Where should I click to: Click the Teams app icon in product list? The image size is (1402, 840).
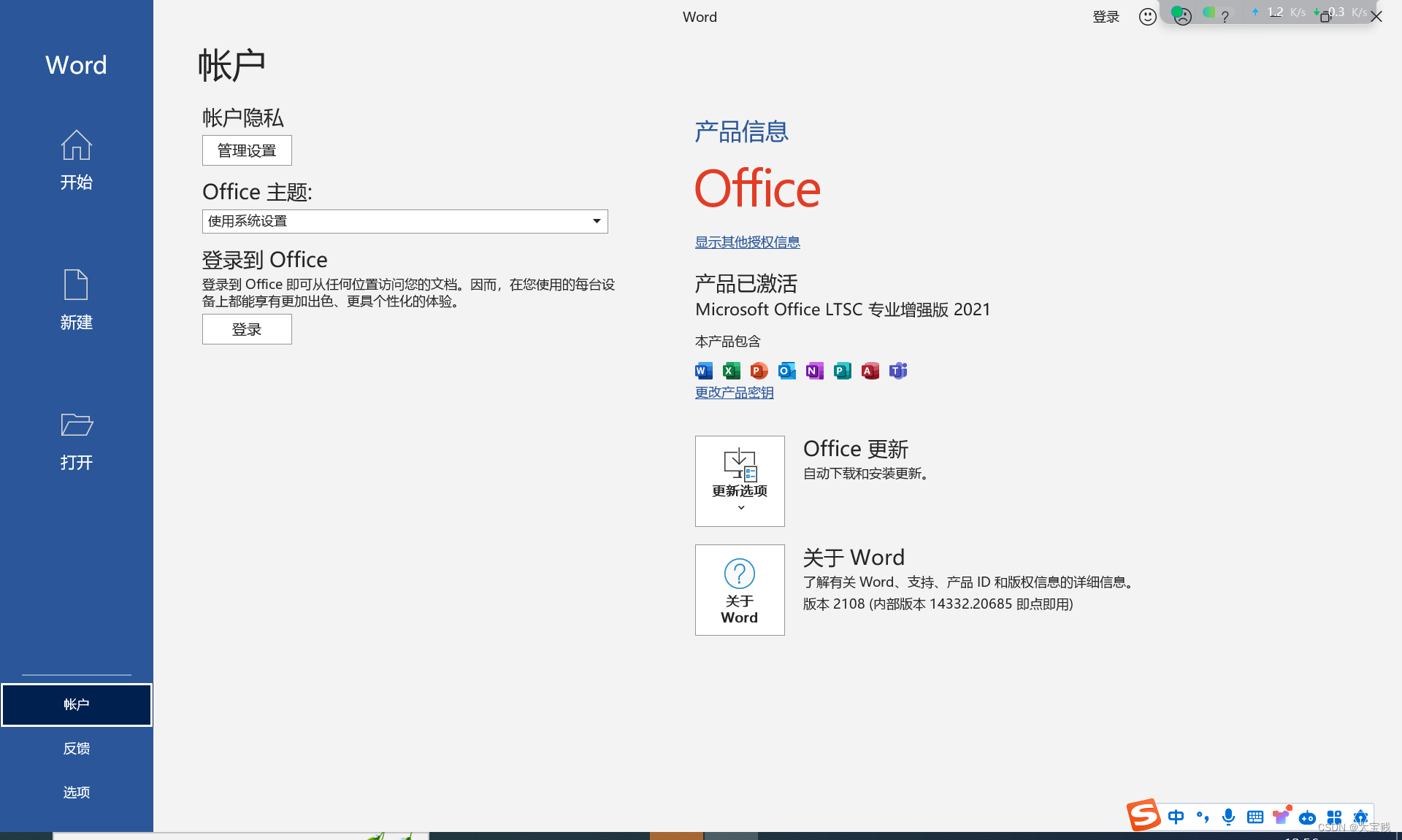pyautogui.click(x=898, y=371)
